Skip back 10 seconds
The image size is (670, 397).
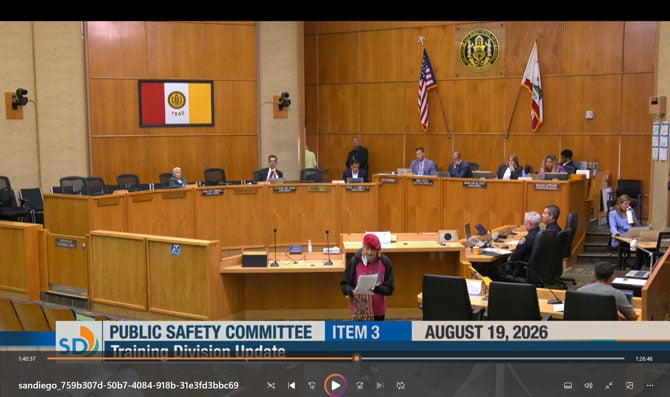tap(312, 385)
